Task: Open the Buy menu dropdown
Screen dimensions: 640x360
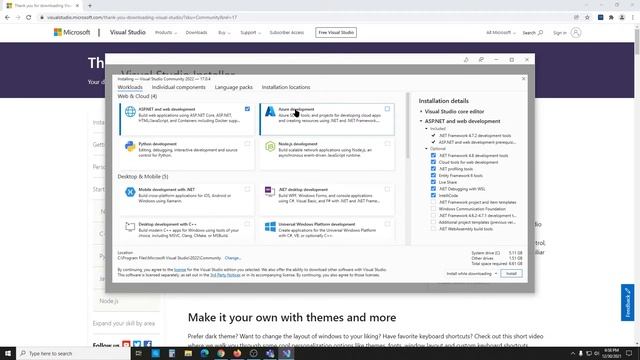Action: (224, 33)
